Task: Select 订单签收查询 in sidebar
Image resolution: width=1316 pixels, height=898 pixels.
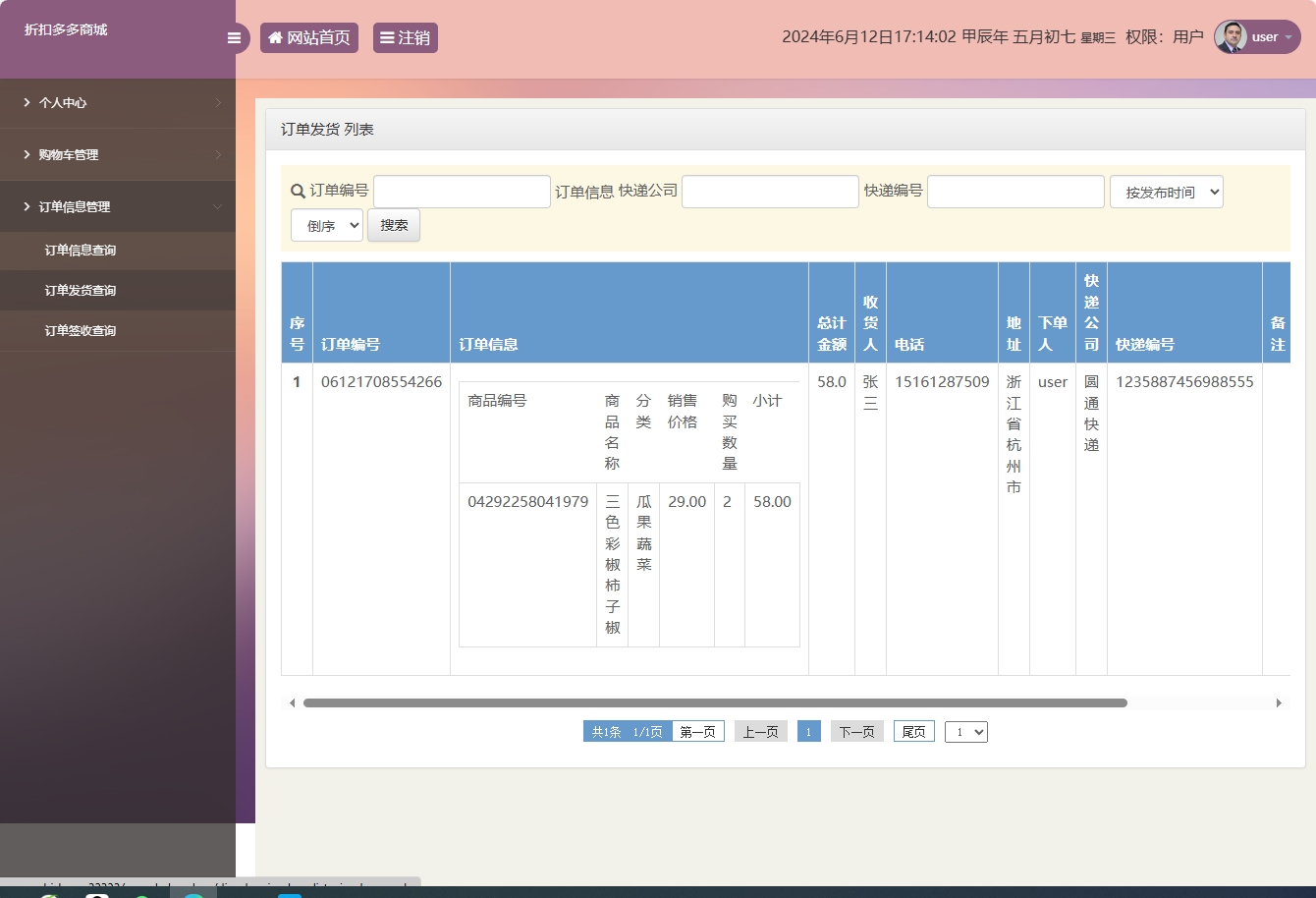Action: tap(81, 331)
